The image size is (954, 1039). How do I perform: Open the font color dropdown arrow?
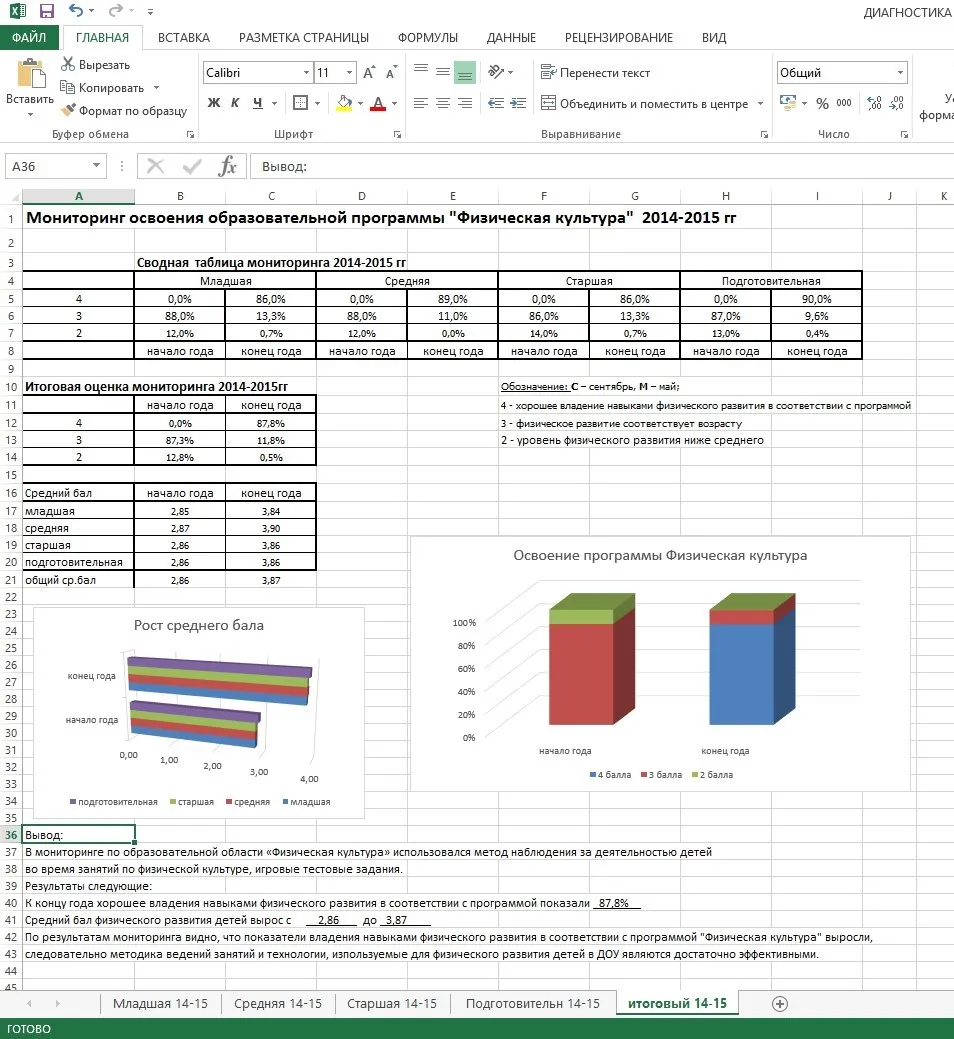pyautogui.click(x=395, y=103)
